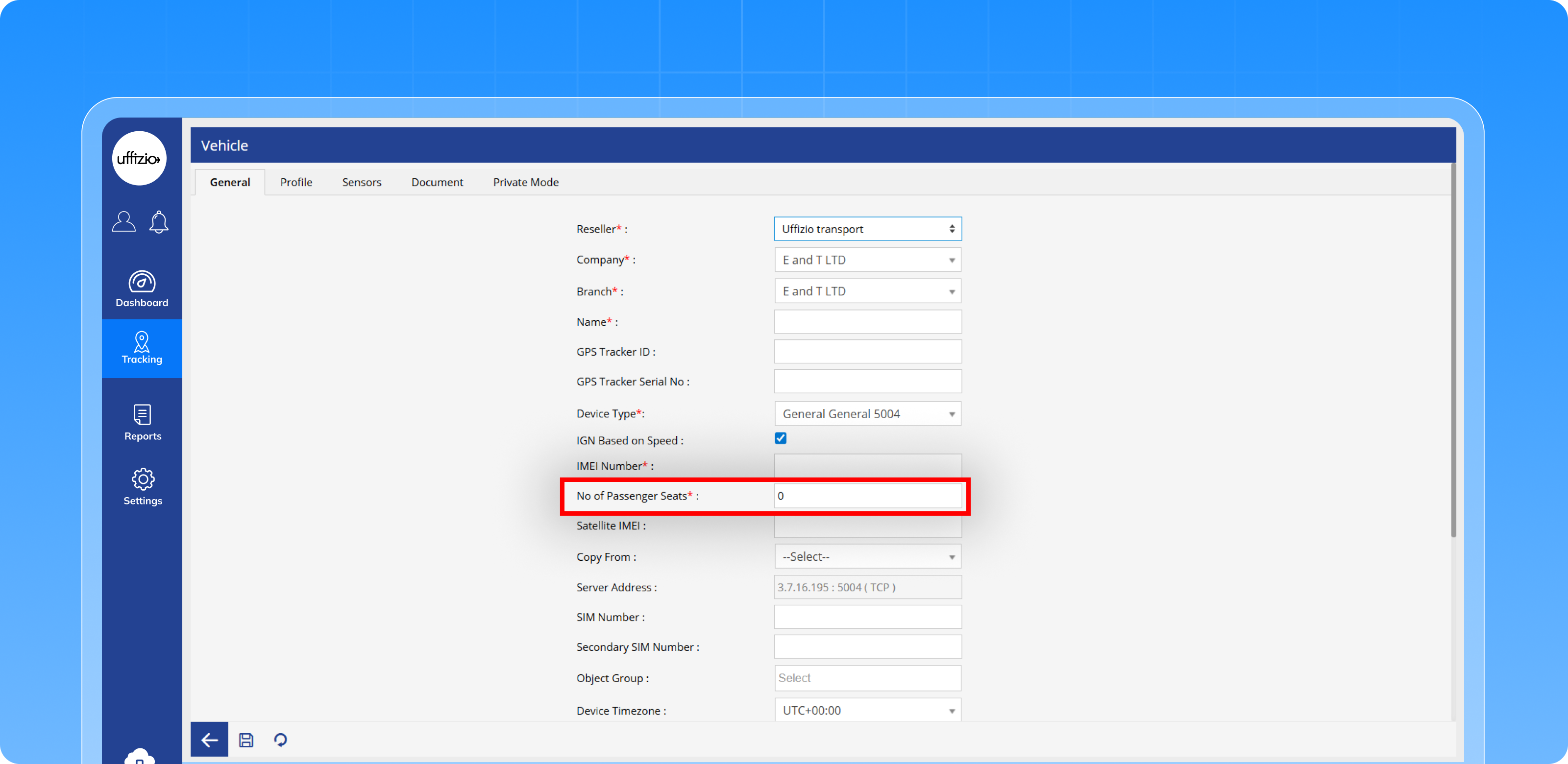Switch to the Document tab

pyautogui.click(x=437, y=182)
